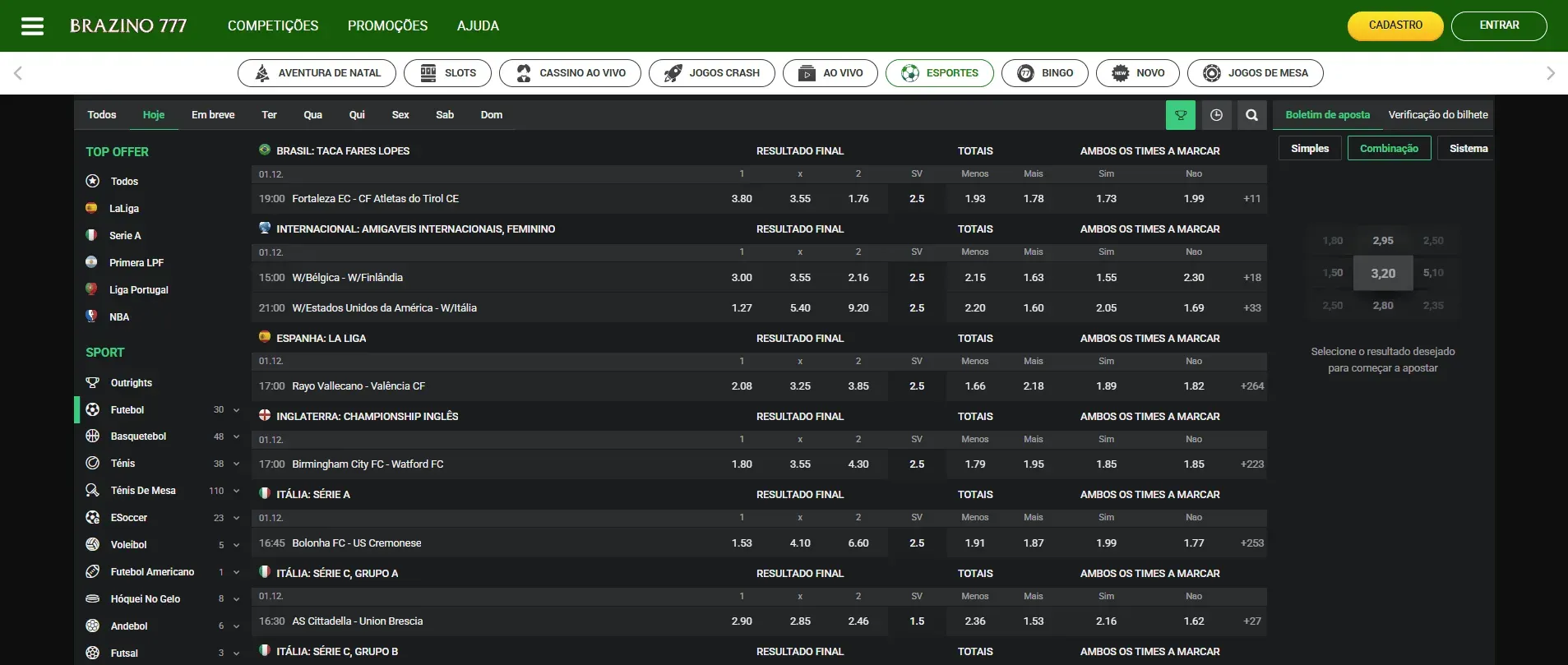Click the Voleibol sport icon
This screenshot has height=665, width=1568.
(x=93, y=545)
